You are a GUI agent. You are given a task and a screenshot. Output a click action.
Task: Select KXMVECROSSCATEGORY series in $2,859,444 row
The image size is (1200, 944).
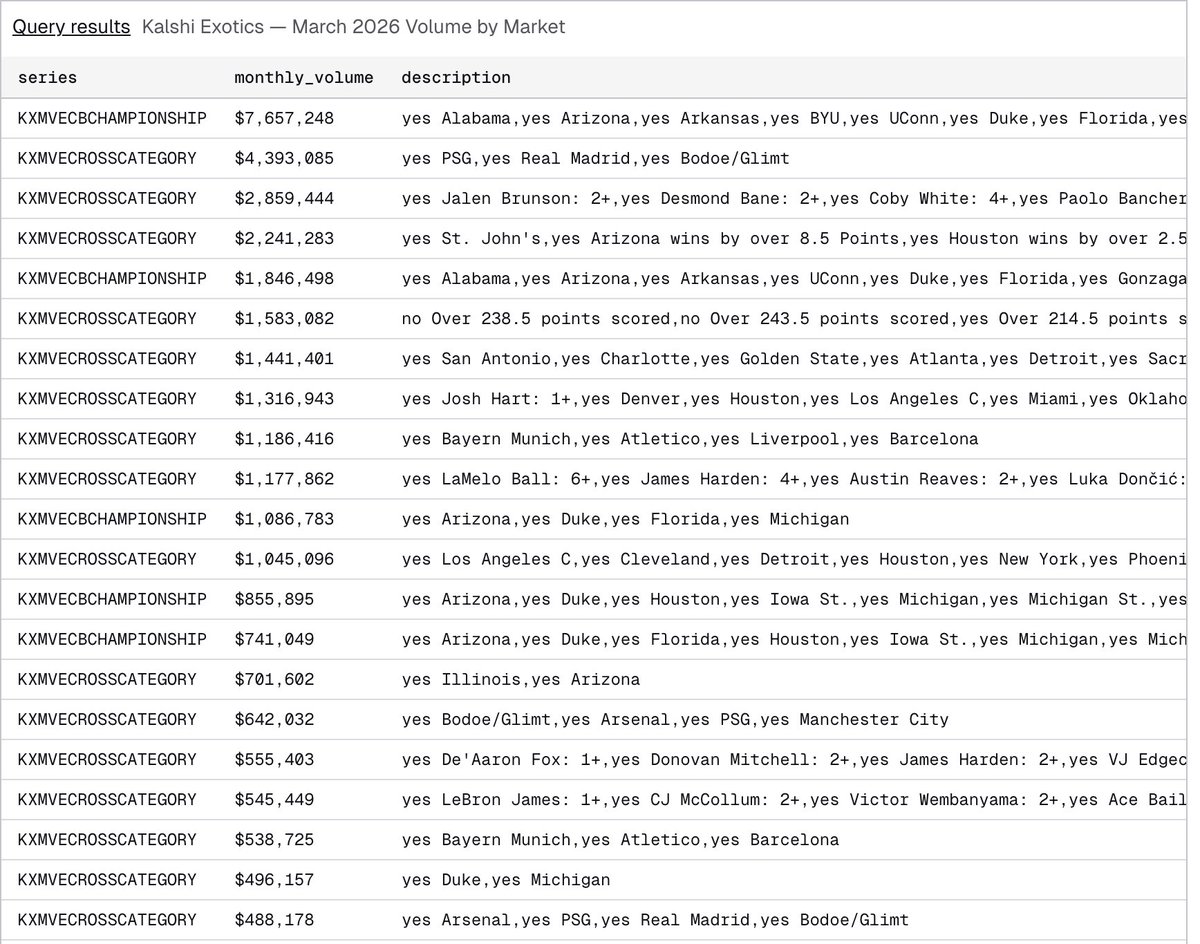click(107, 198)
